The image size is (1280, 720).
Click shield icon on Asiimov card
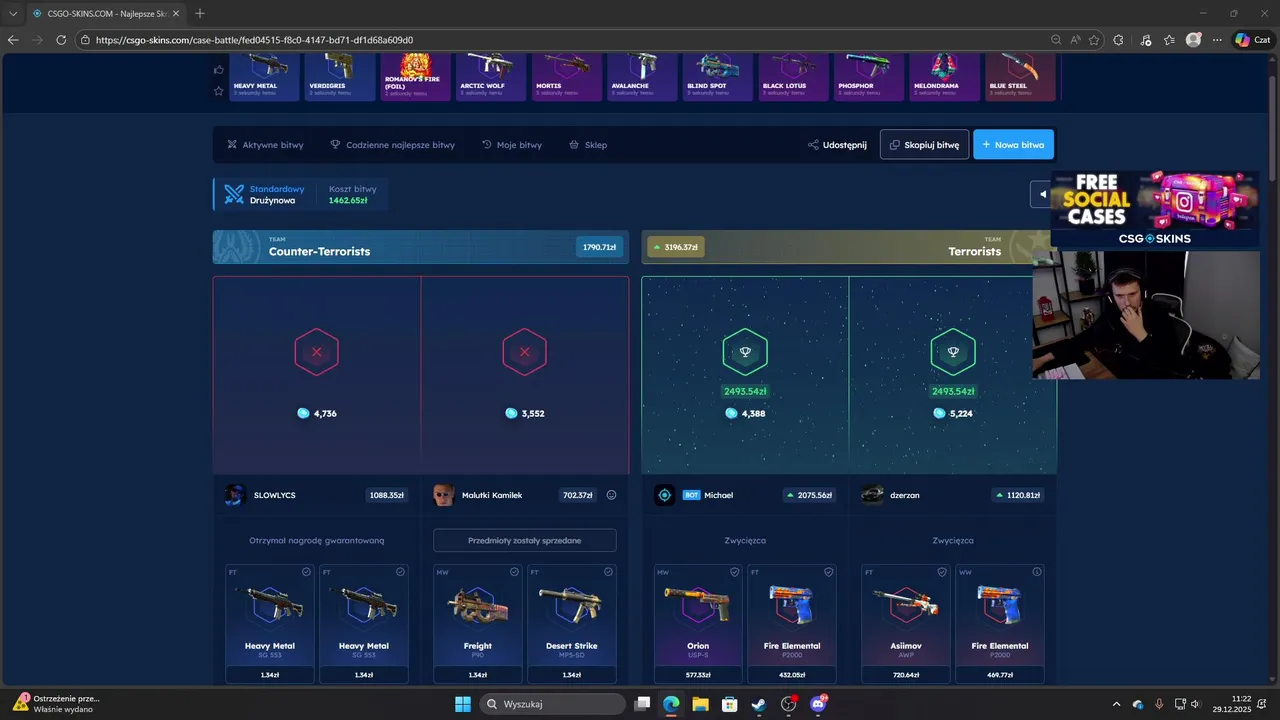tap(942, 572)
